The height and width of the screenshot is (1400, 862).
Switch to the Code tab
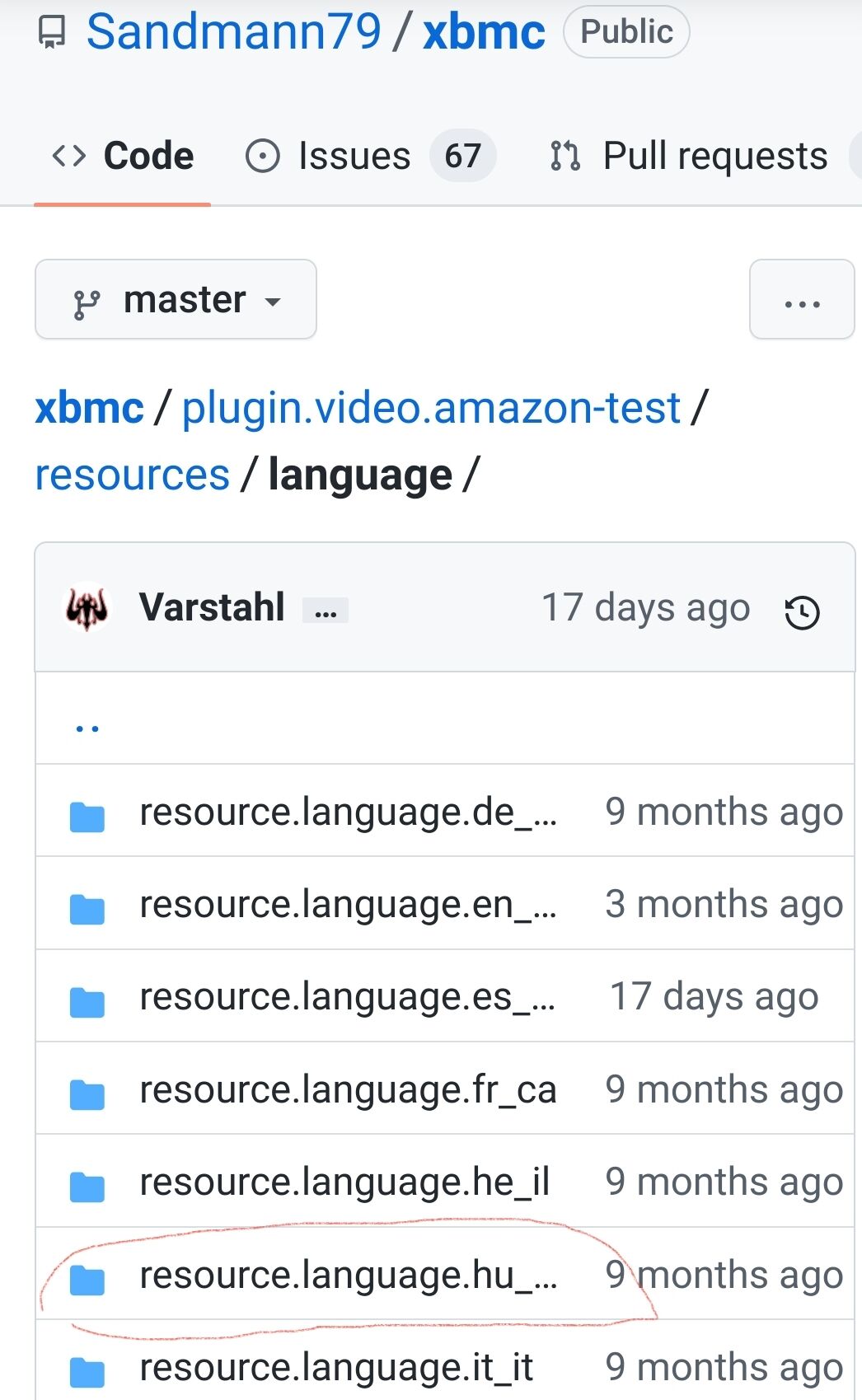pos(123,156)
